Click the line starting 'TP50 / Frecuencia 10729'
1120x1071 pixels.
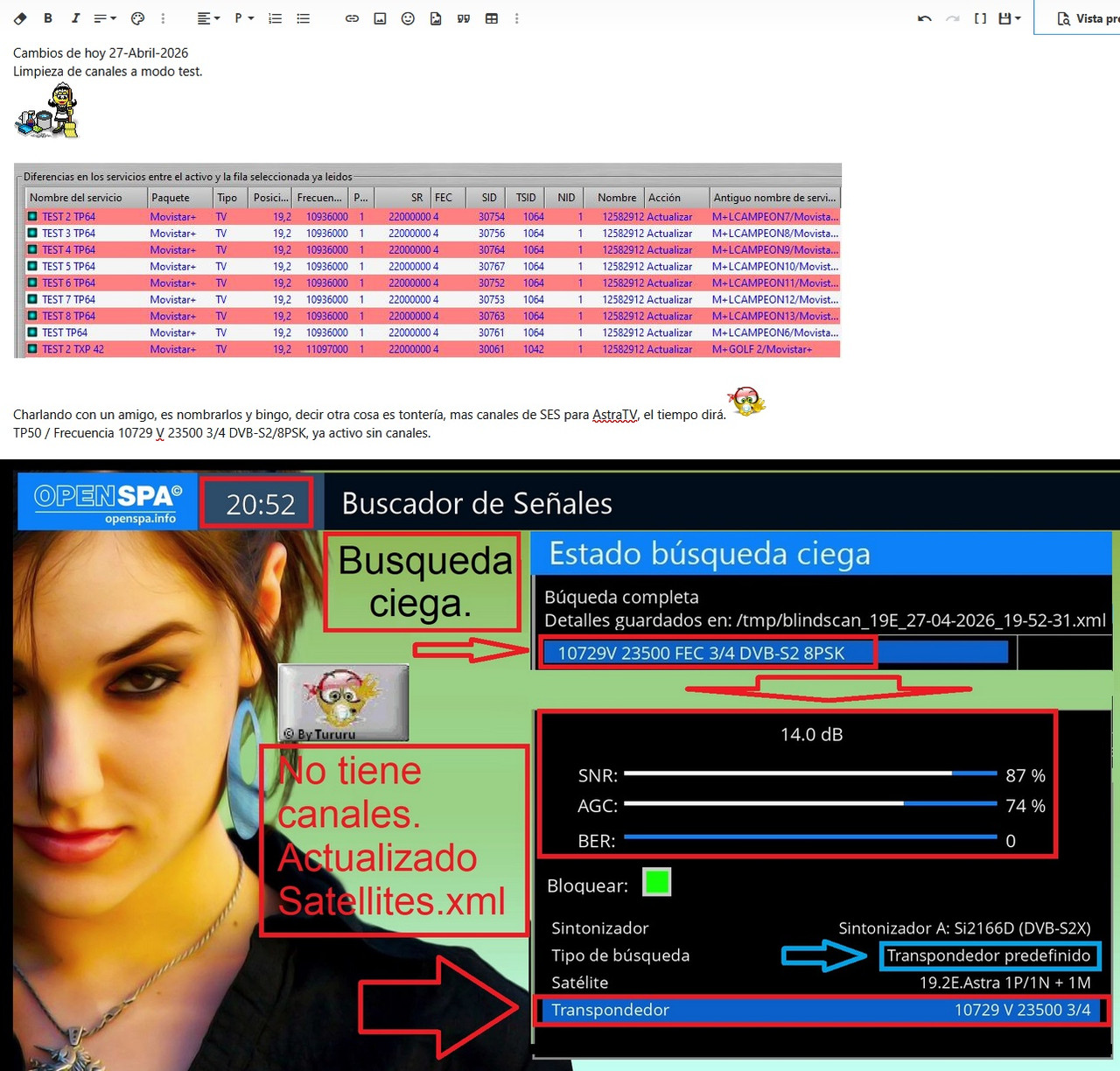coord(221,433)
